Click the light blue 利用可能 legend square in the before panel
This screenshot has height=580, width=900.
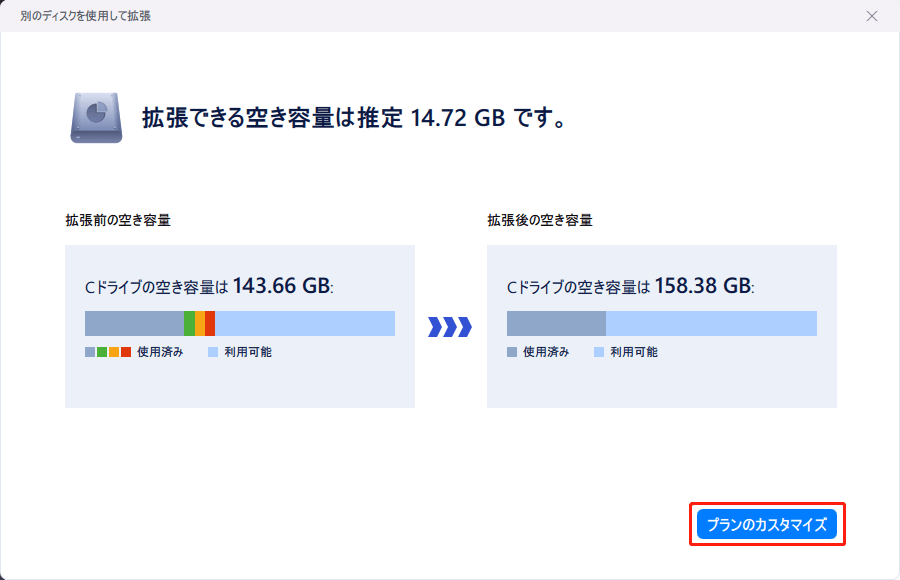(x=213, y=352)
